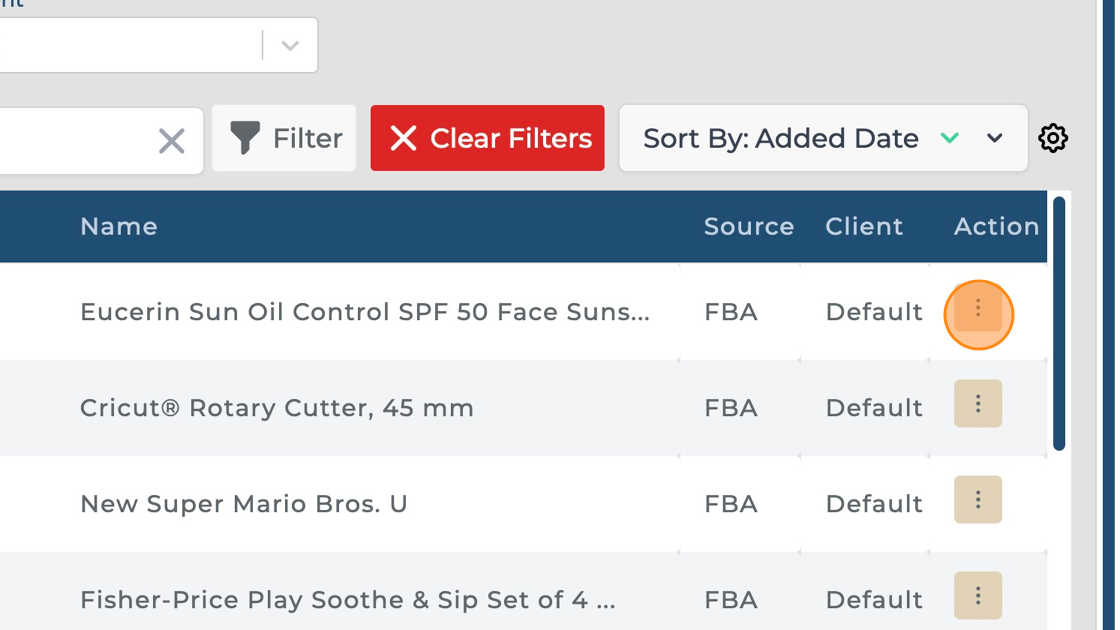
Task: Open action menu for New Super Mario Bros. U
Action: tap(978, 499)
